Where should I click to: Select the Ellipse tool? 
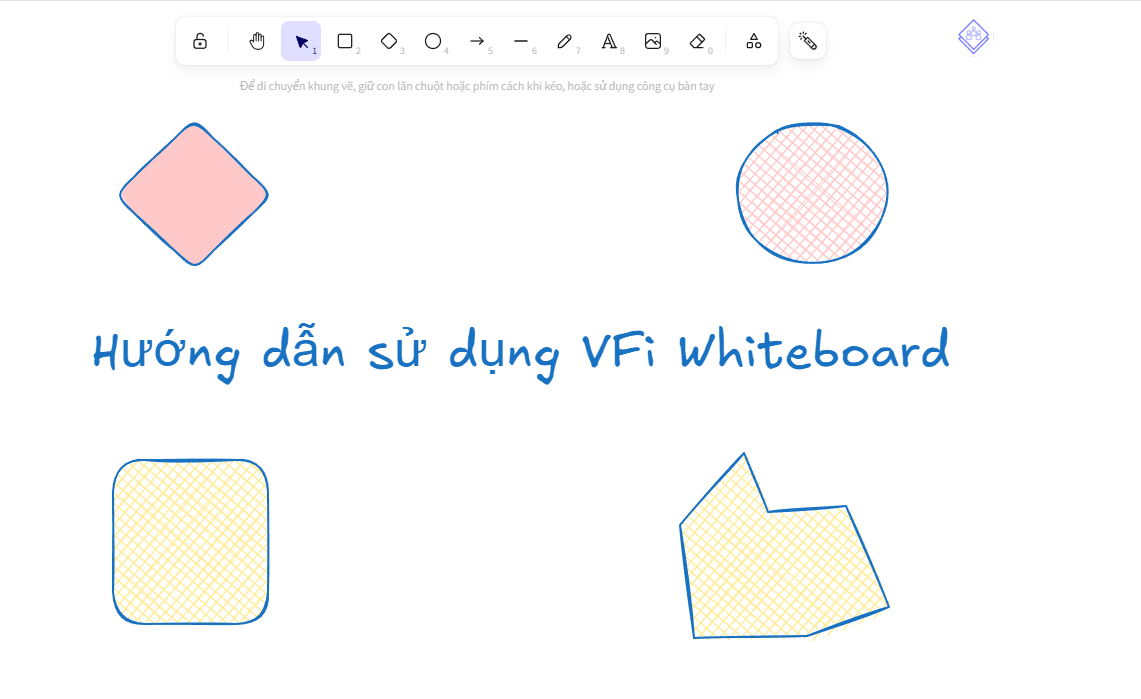pos(433,41)
